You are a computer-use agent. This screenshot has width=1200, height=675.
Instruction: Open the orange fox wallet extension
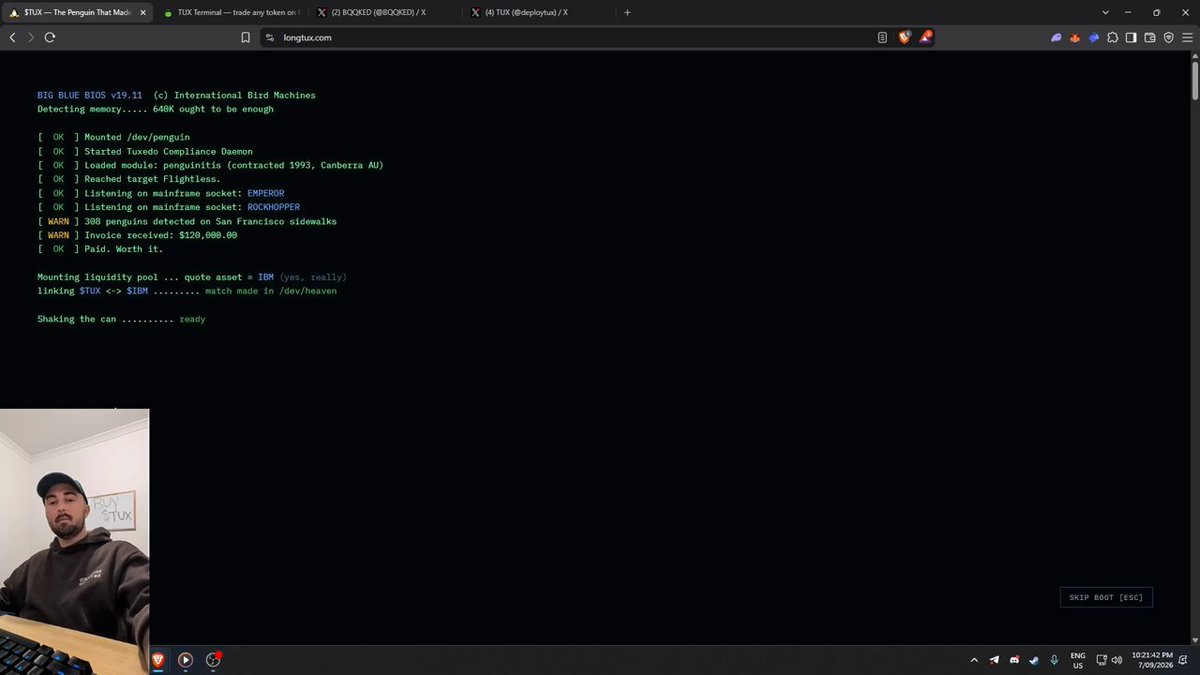1075,37
